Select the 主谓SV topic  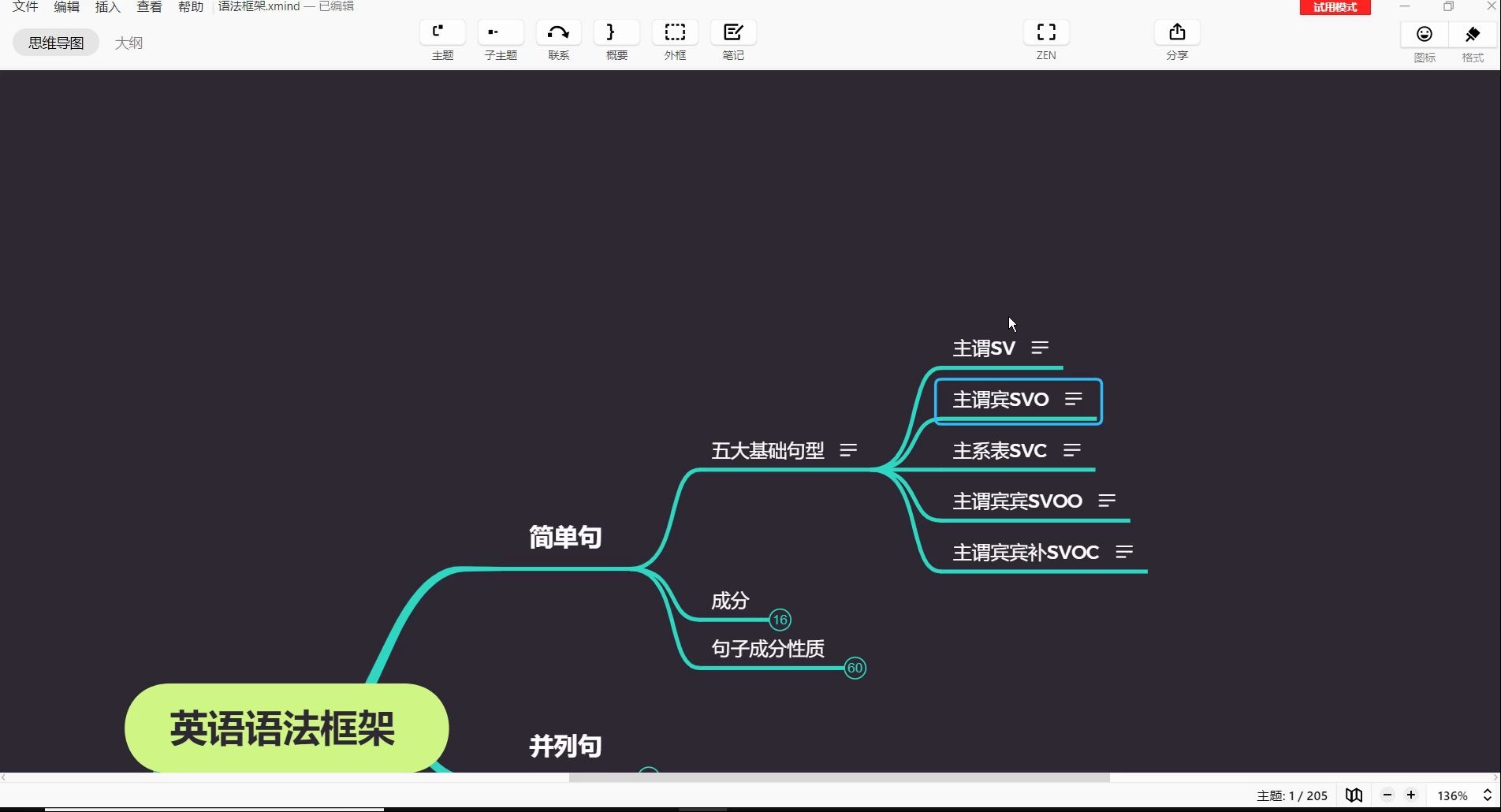pyautogui.click(x=984, y=348)
